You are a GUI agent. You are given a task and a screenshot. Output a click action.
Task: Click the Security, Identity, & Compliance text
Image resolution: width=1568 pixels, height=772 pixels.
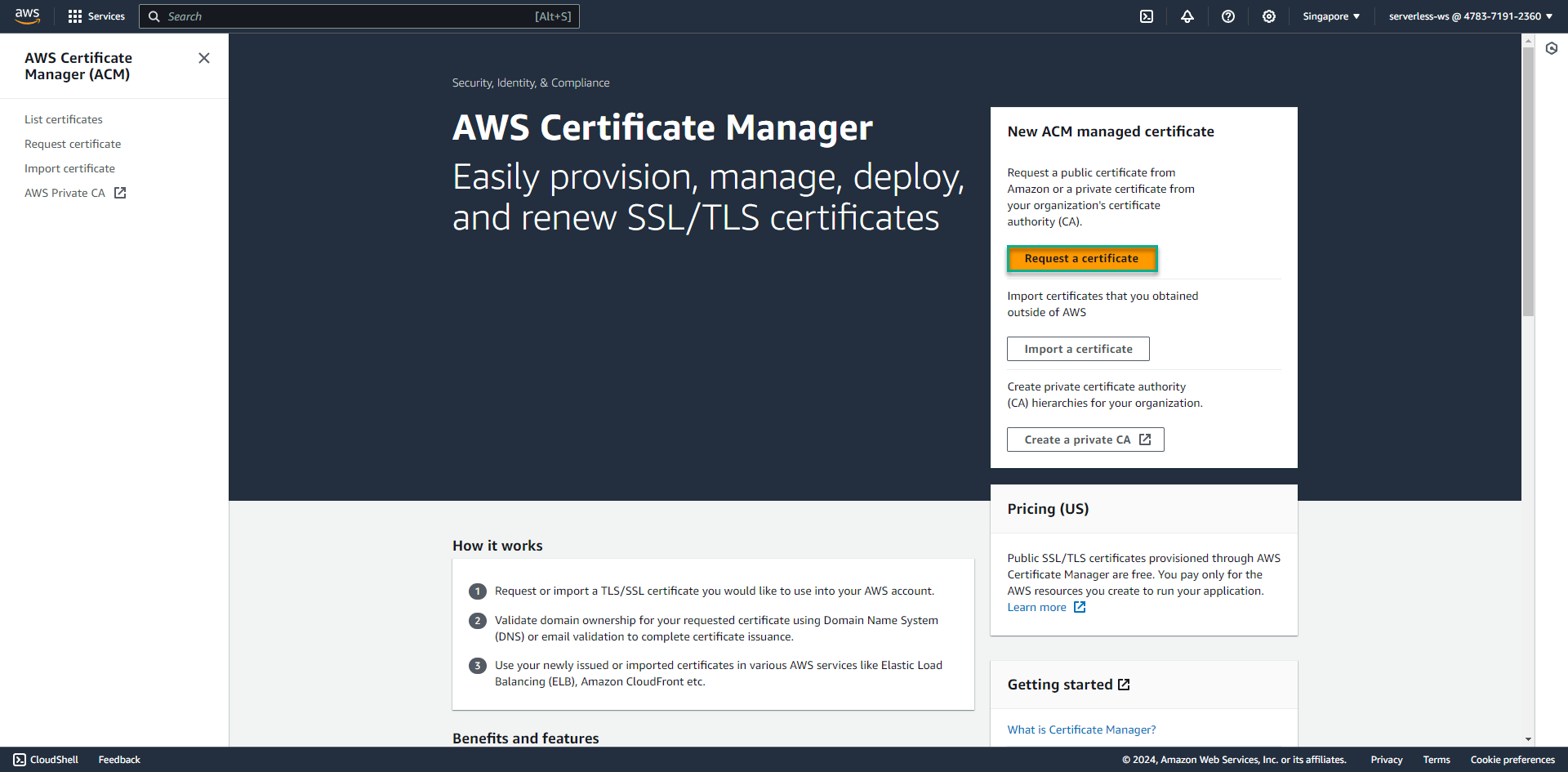pyautogui.click(x=531, y=83)
